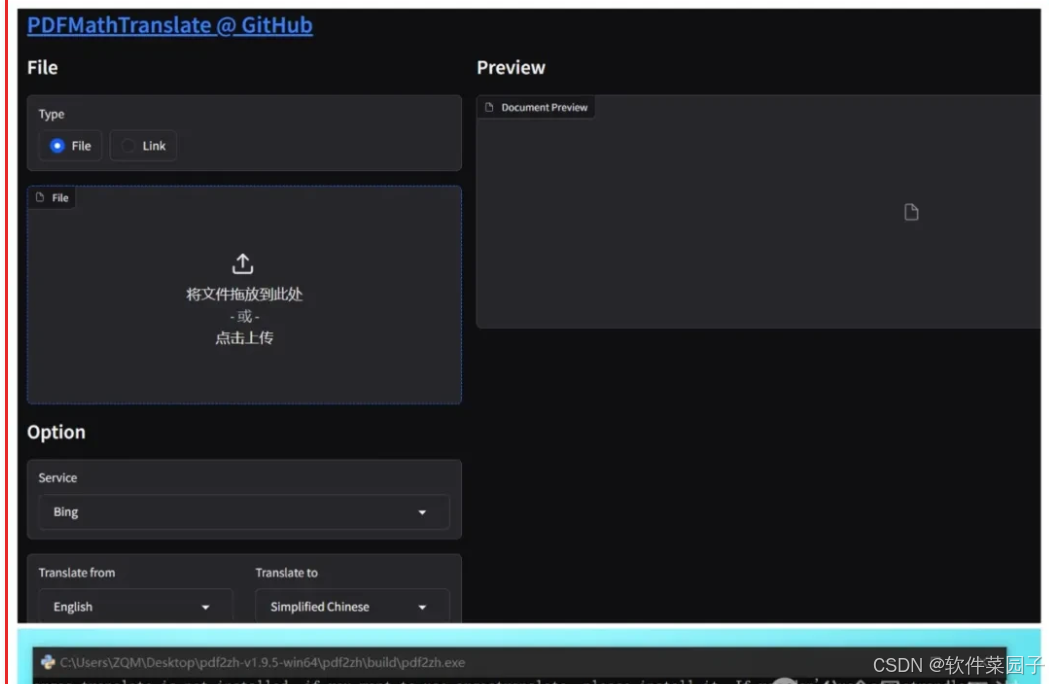Click the arrow of the Service dropdown
Screen dimensions: 1049x684
[422, 513]
